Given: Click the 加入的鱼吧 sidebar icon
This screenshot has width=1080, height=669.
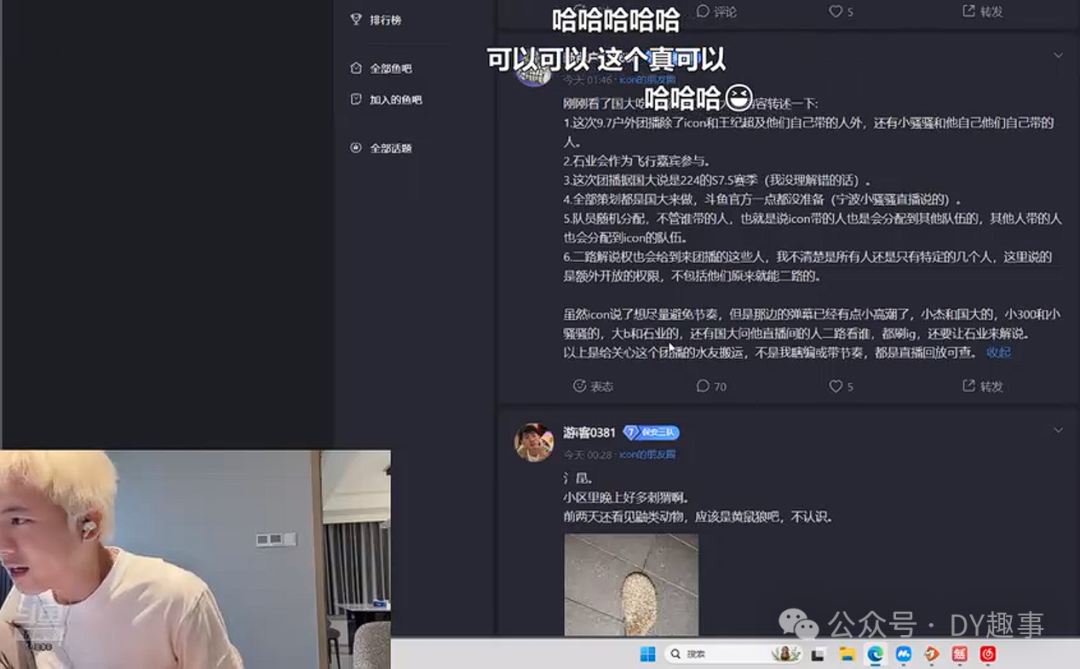Looking at the screenshot, I should 356,99.
